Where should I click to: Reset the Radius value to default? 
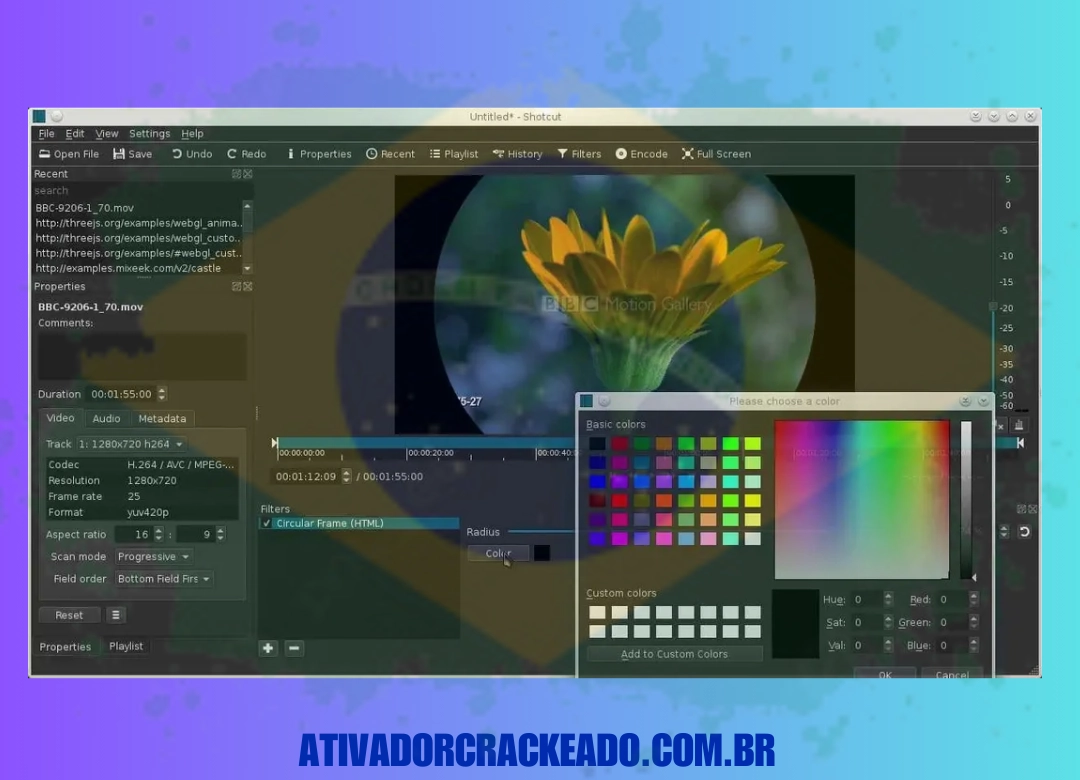(1024, 532)
